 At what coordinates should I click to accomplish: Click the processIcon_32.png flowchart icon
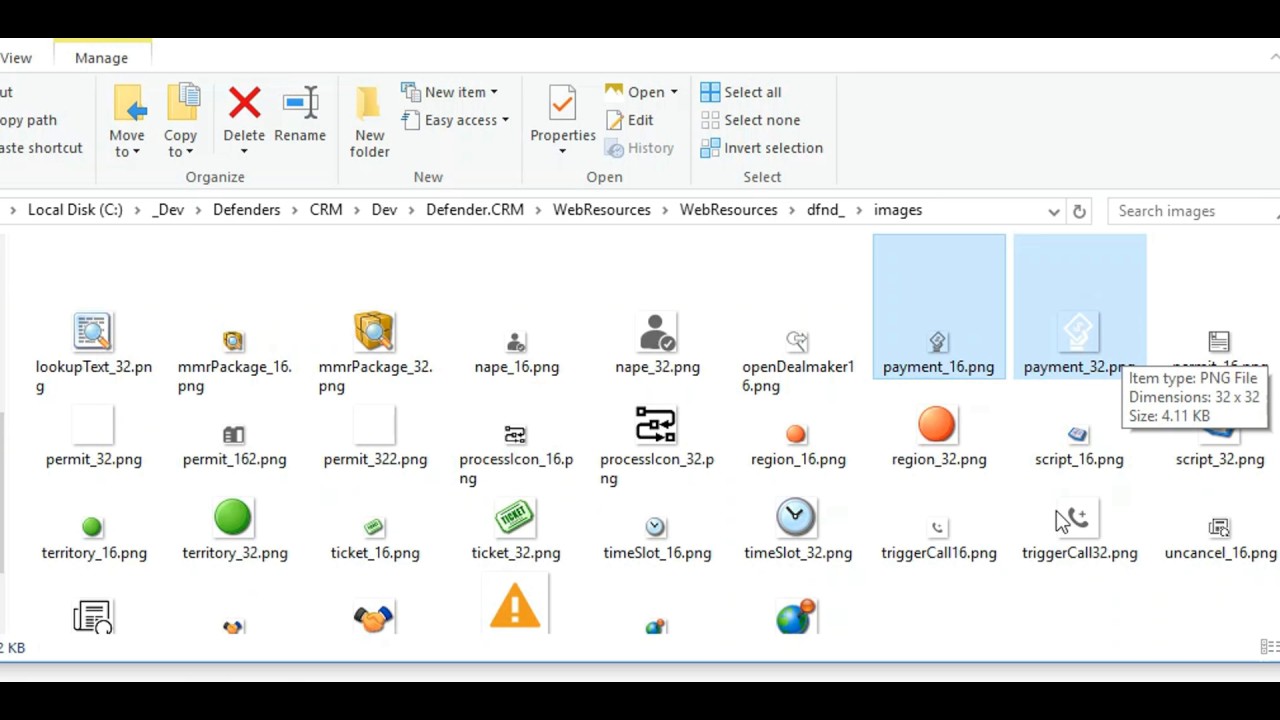point(656,424)
